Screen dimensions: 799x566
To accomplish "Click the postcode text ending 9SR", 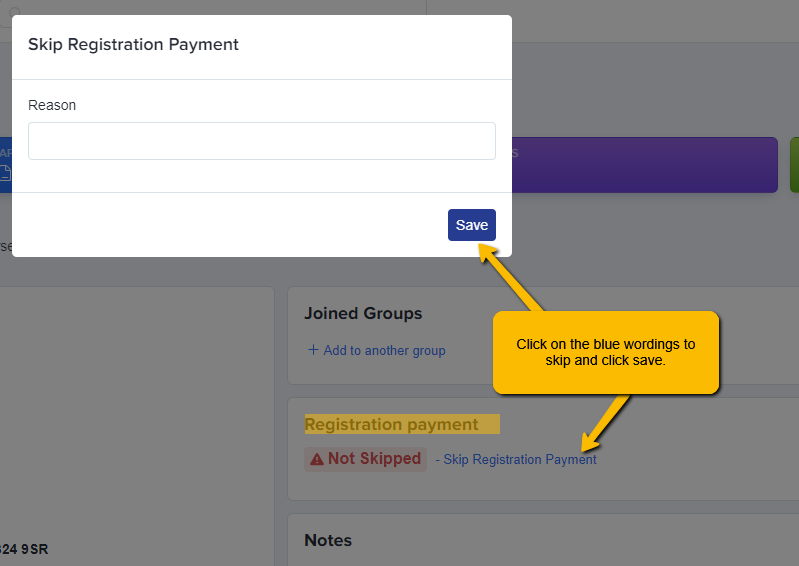I will [24, 549].
